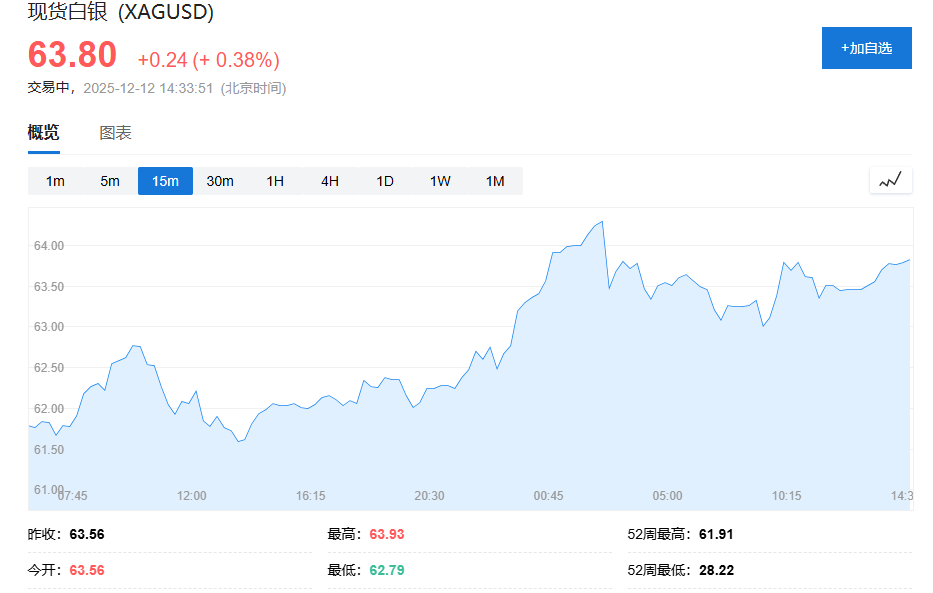Click the 最高 63.93 value

click(386, 534)
